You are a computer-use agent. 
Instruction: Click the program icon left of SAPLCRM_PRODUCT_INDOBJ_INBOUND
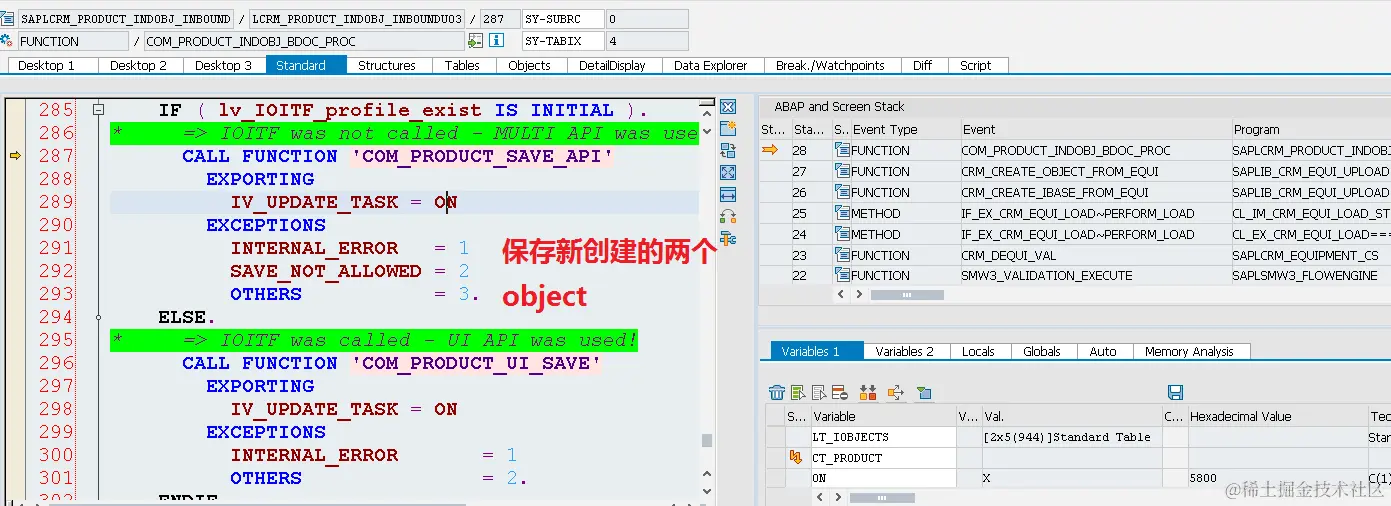(x=7, y=19)
